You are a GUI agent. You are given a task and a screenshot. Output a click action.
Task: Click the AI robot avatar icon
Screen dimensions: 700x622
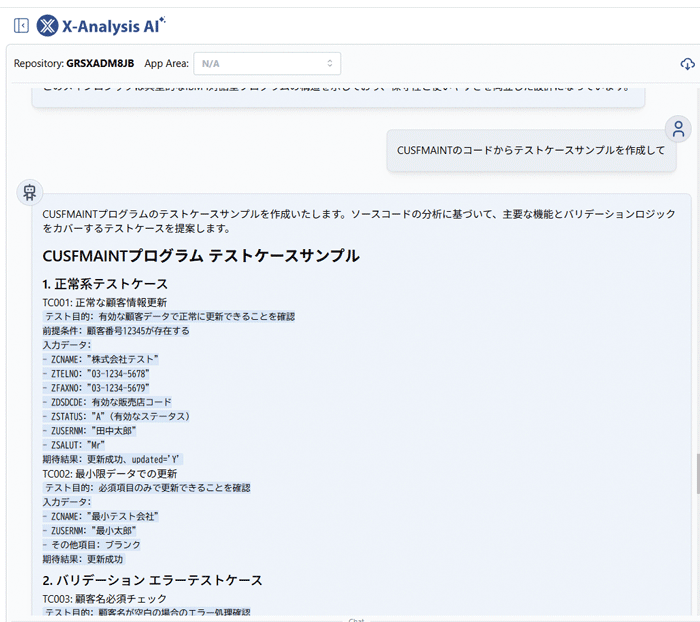coord(30,192)
